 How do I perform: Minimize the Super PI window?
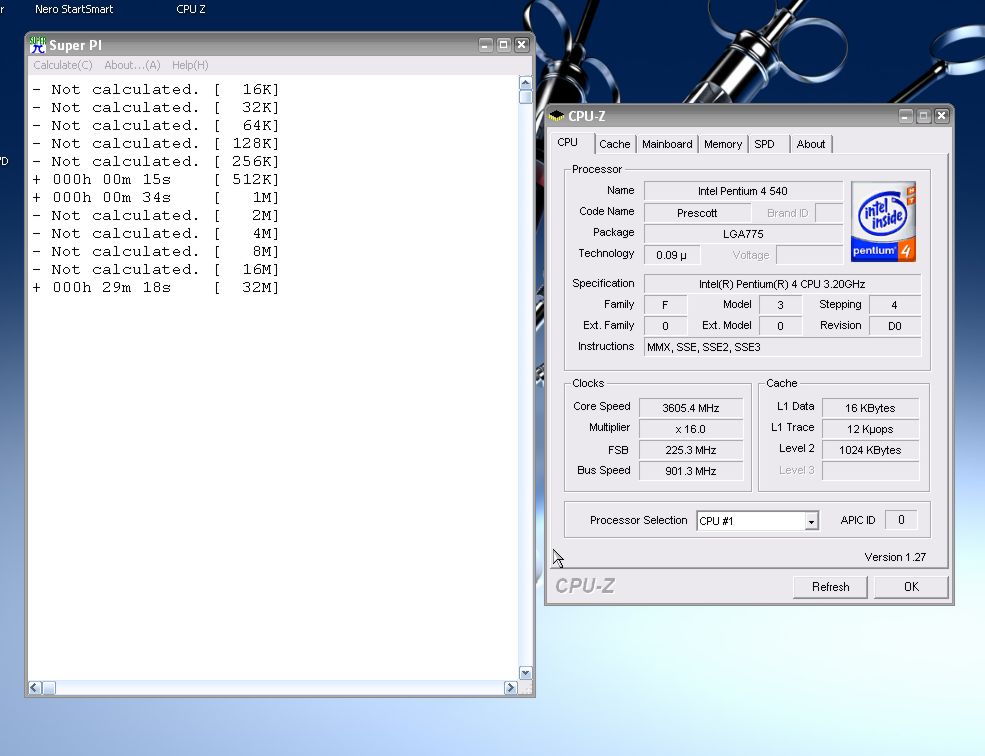(485, 45)
